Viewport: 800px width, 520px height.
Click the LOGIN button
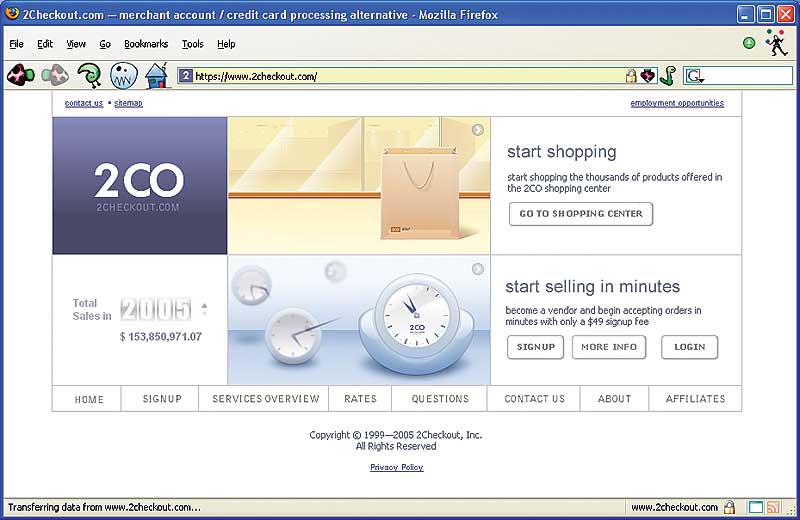689,347
